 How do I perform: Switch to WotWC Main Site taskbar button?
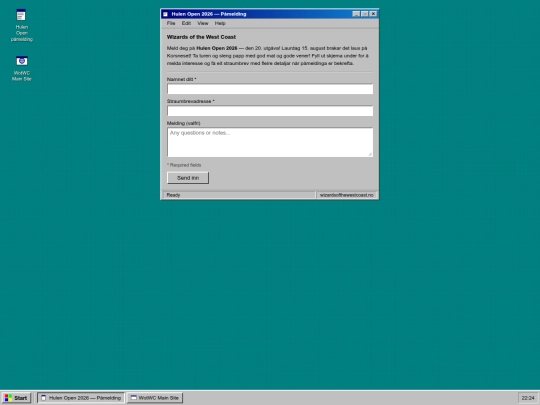coord(155,398)
